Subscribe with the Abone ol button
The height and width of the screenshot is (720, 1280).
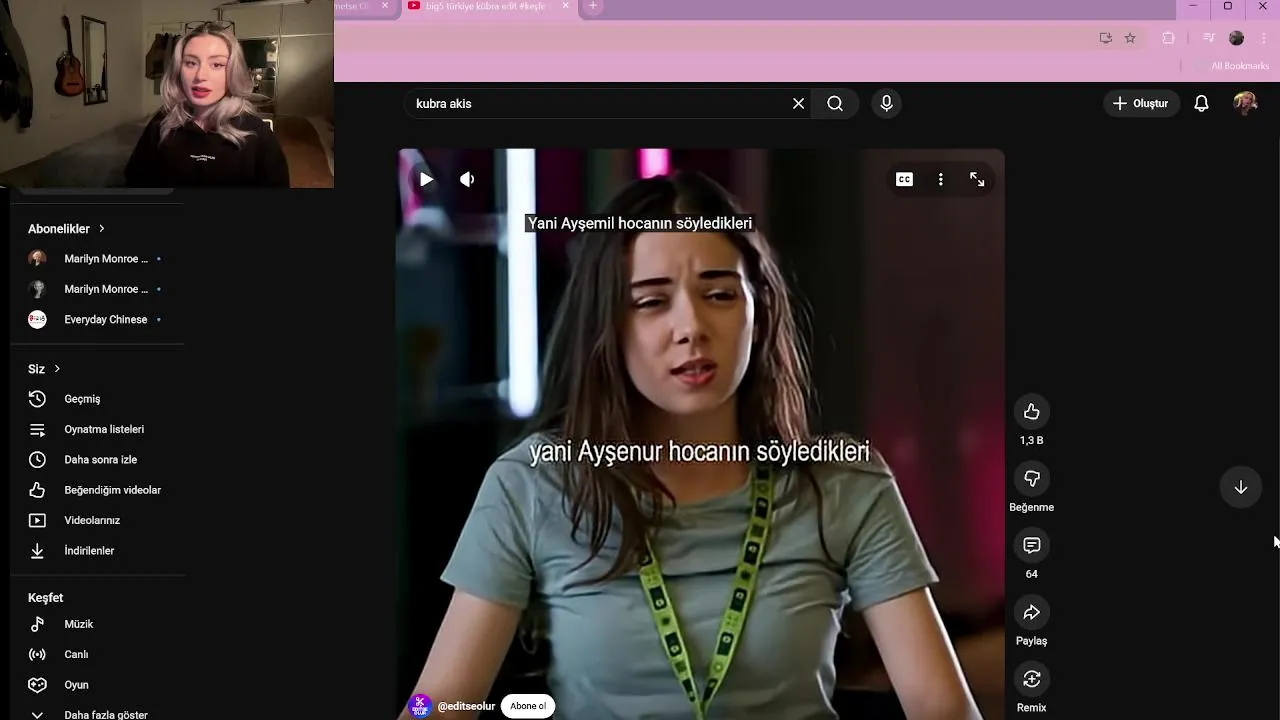pyautogui.click(x=528, y=706)
